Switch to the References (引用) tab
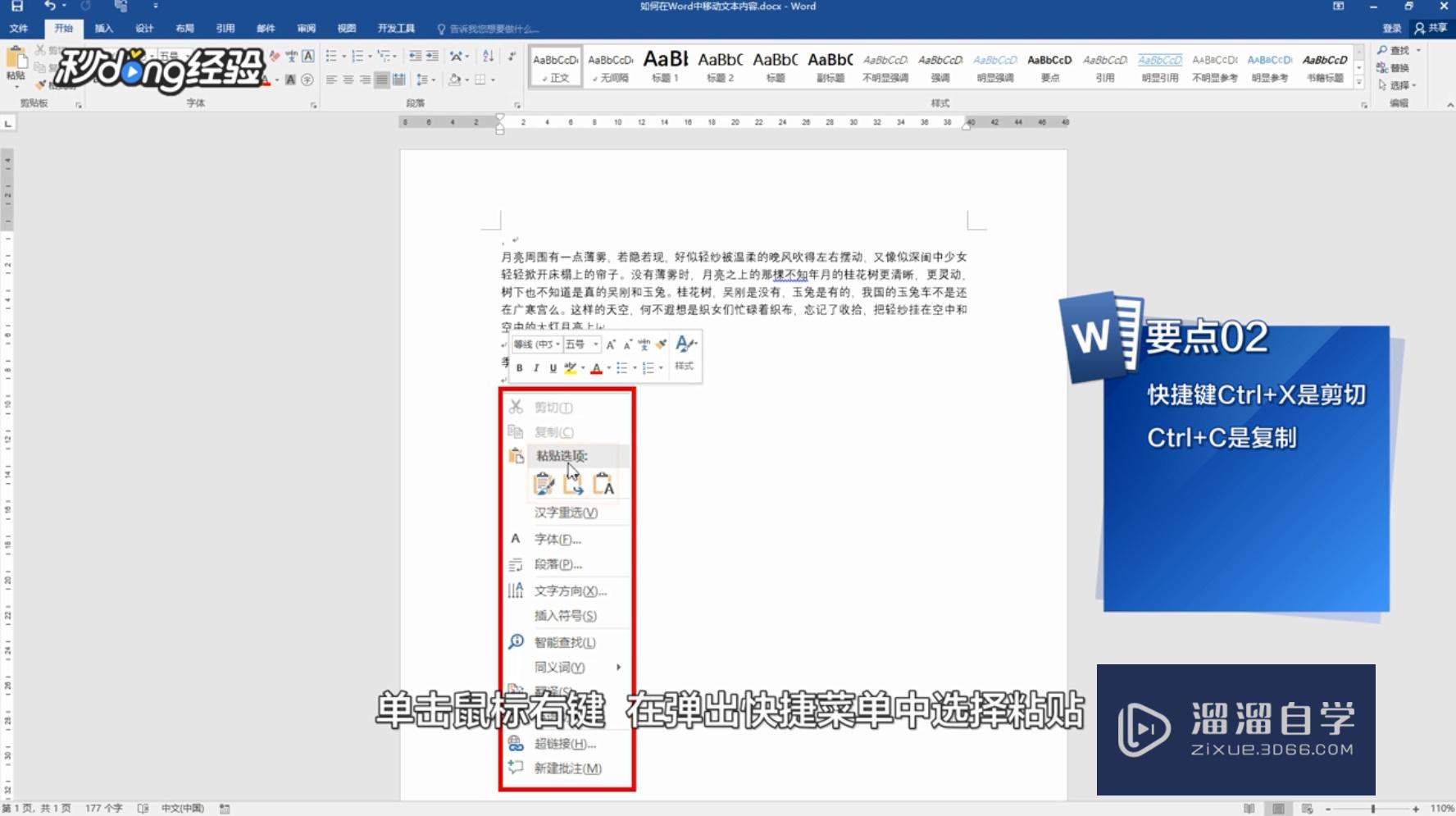 point(225,29)
